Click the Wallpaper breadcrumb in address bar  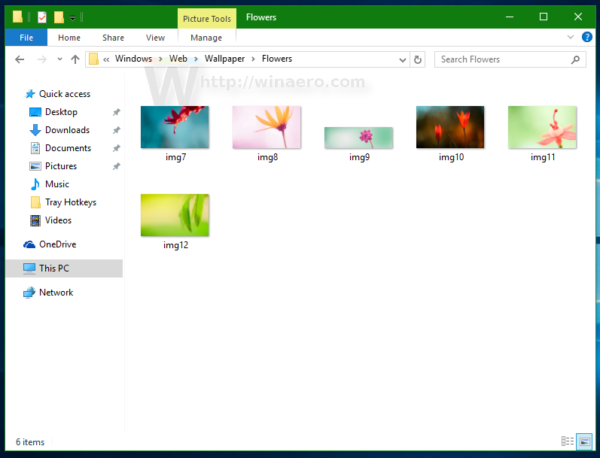click(225, 59)
